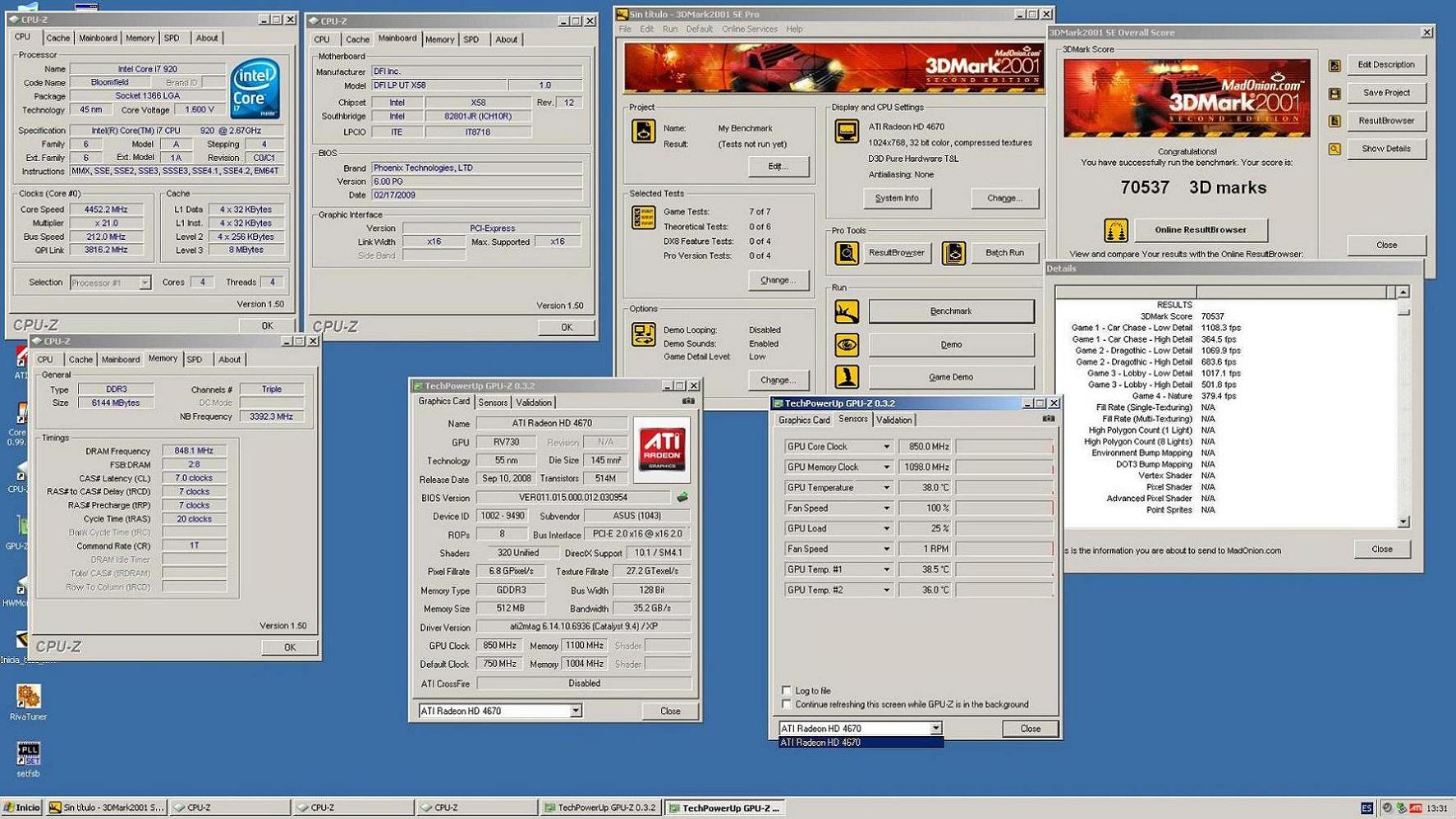This screenshot has height=819, width=1456.
Task: Click the ResultBrowser magnifier icon in Pro Tools
Action: coord(847,253)
